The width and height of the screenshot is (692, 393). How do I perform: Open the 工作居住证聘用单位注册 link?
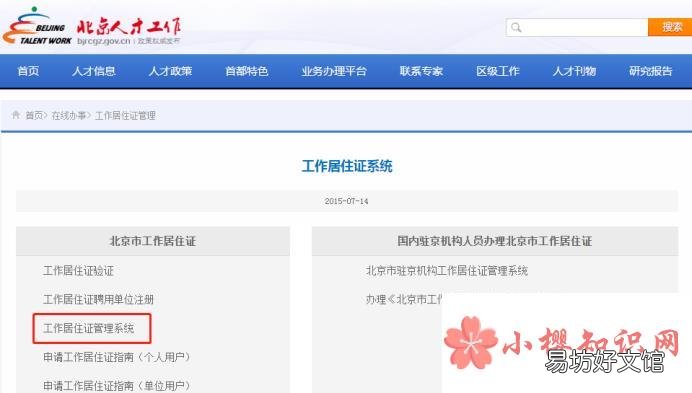pyautogui.click(x=98, y=299)
